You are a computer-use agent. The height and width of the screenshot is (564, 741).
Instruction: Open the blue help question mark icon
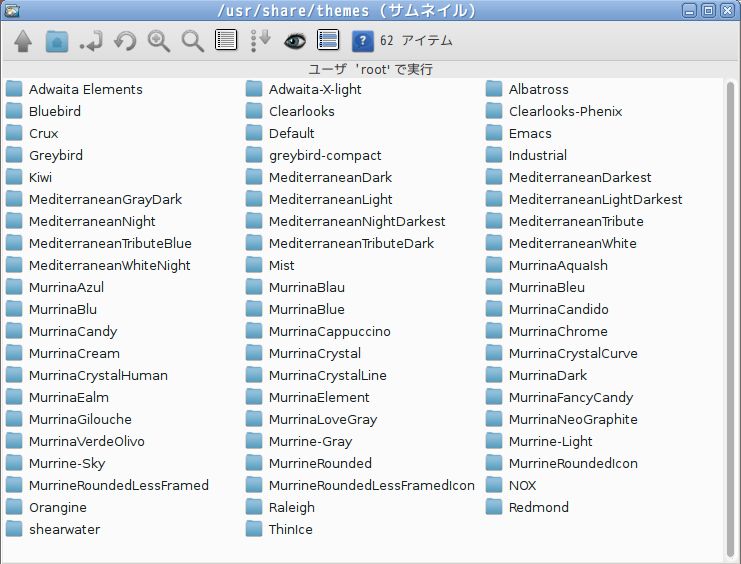pyautogui.click(x=362, y=41)
